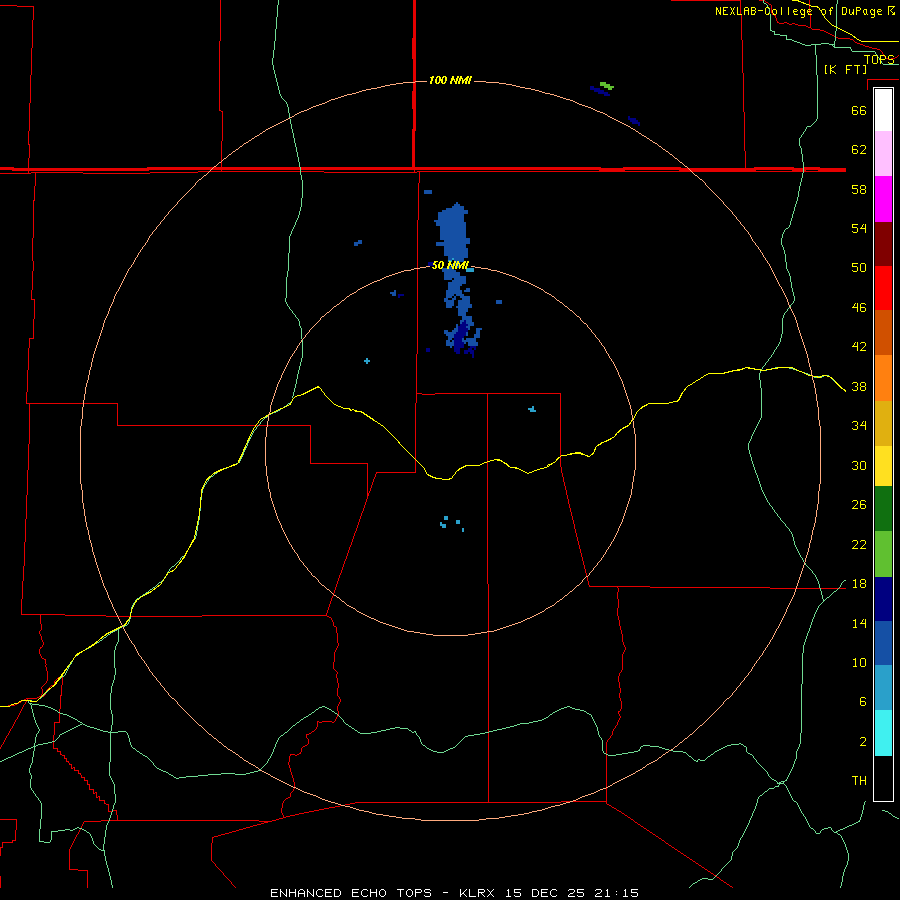Click the light green 22 kft legend swatch
Viewport: 900px width, 900px height.
coord(883,554)
